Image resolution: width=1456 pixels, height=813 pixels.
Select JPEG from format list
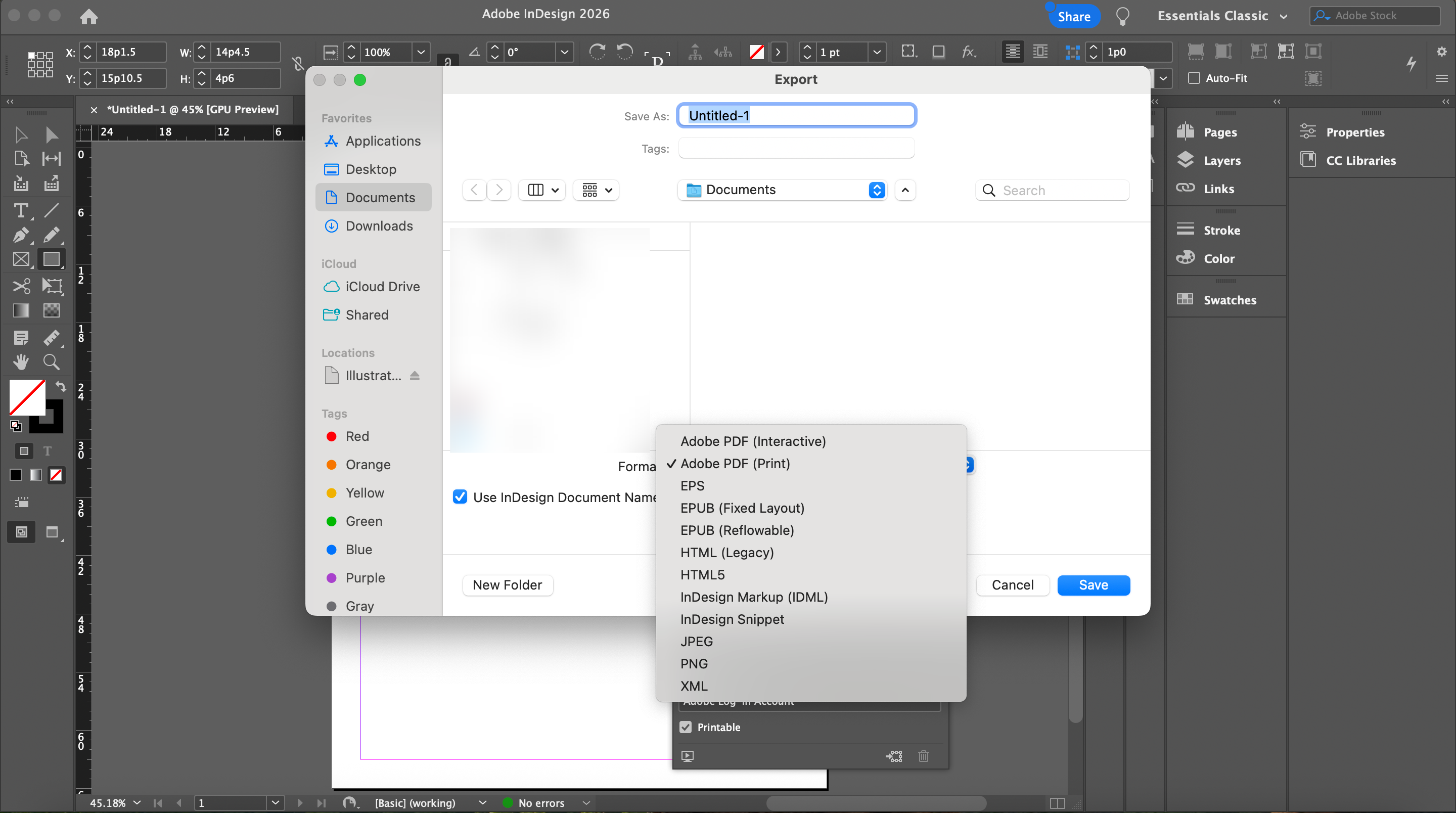[696, 642]
